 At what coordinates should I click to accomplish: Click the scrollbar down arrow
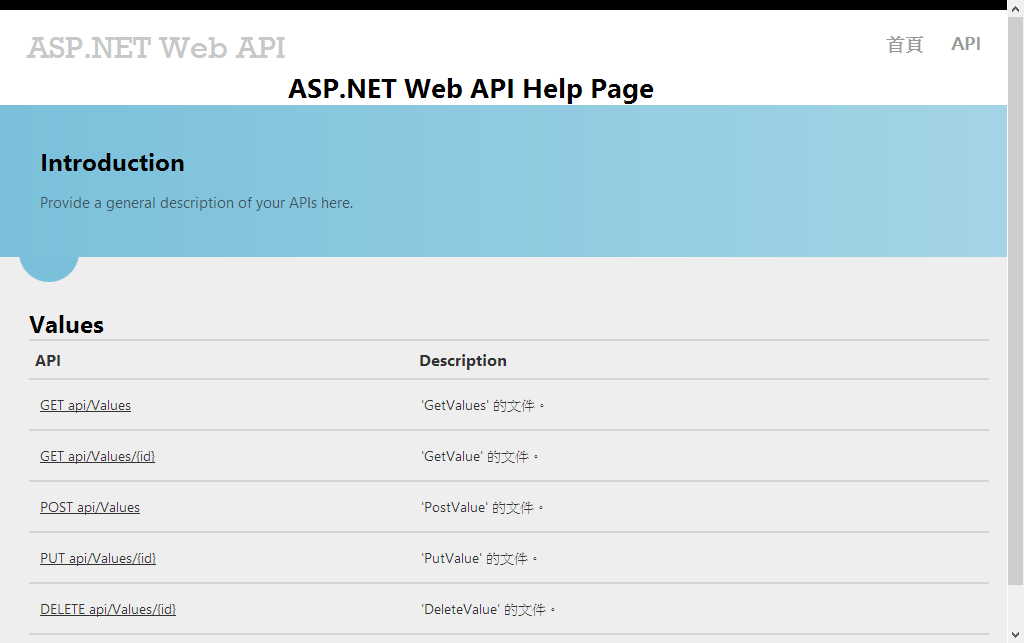pyautogui.click(x=1016, y=635)
